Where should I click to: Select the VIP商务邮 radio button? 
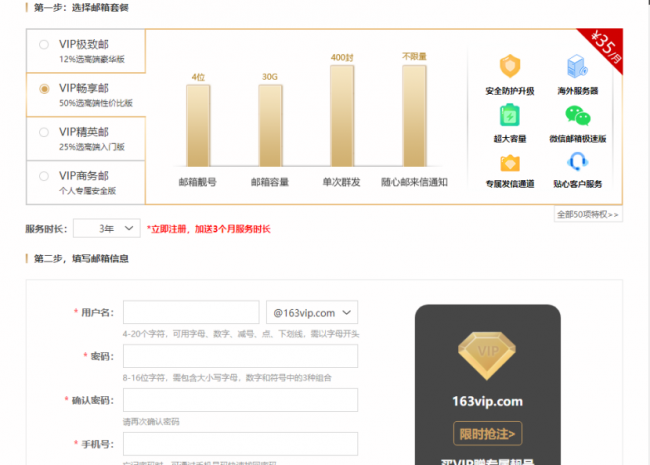coord(44,176)
